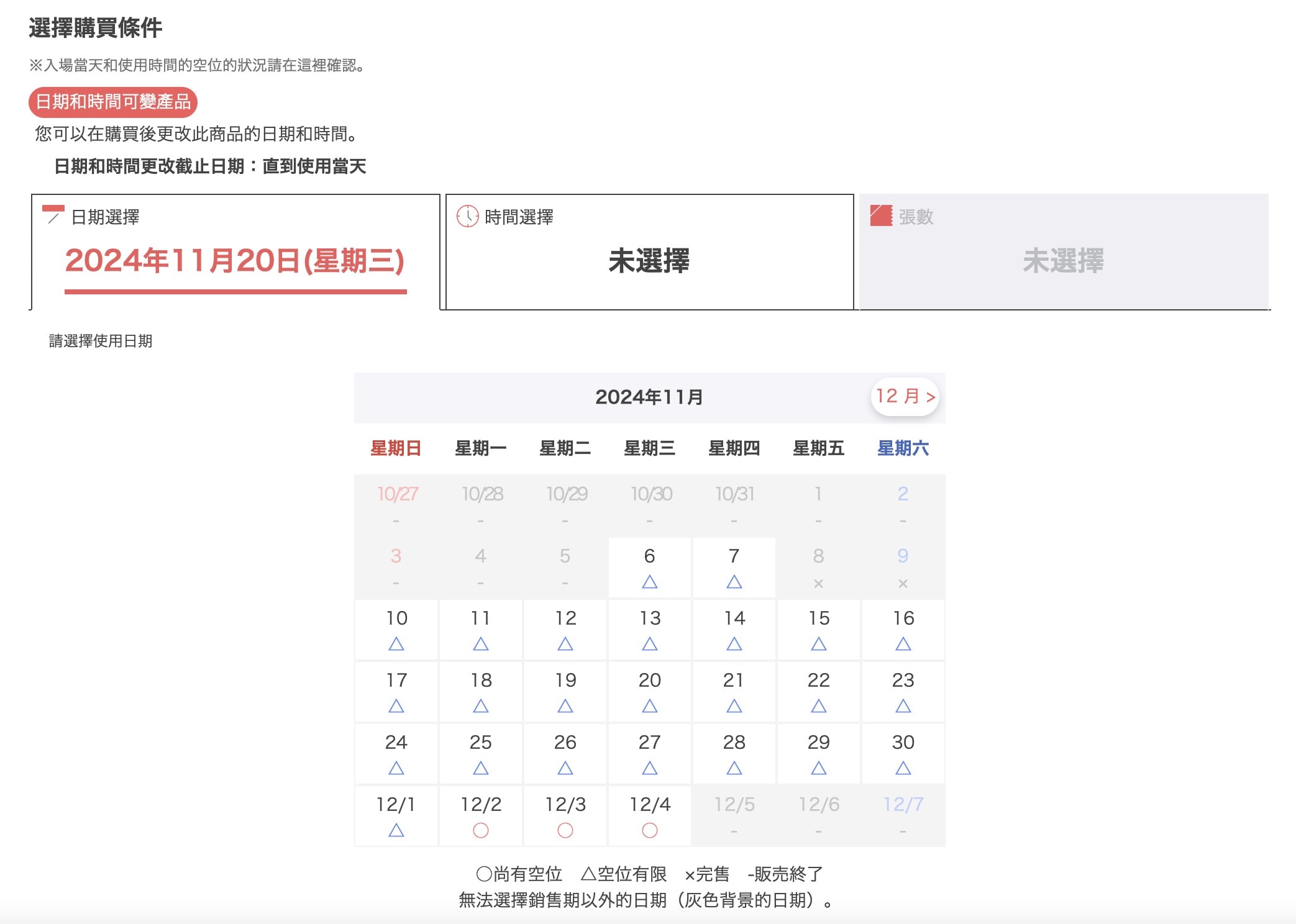
Task: Click the red 日期和時間可變產品 badge
Action: [x=113, y=102]
